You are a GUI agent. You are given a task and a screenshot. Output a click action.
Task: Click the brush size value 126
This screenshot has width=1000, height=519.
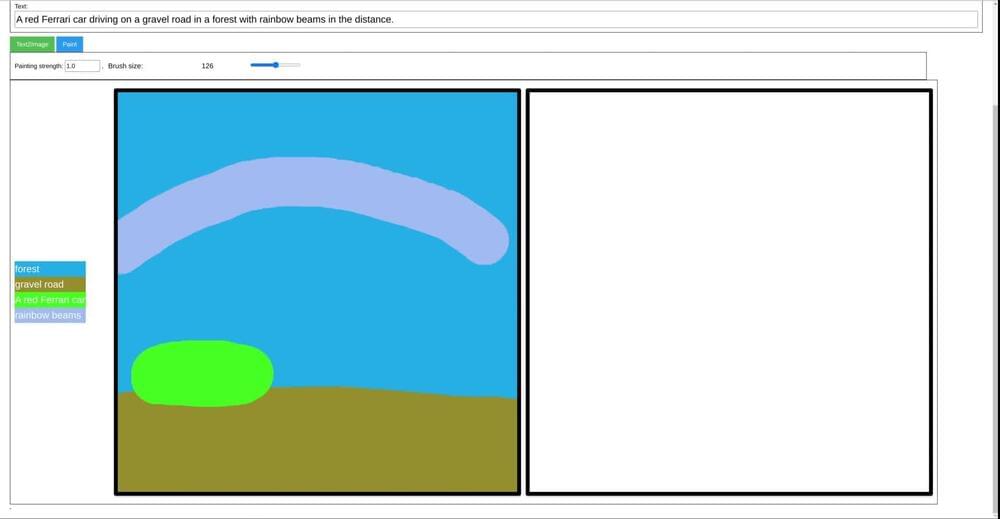click(207, 66)
